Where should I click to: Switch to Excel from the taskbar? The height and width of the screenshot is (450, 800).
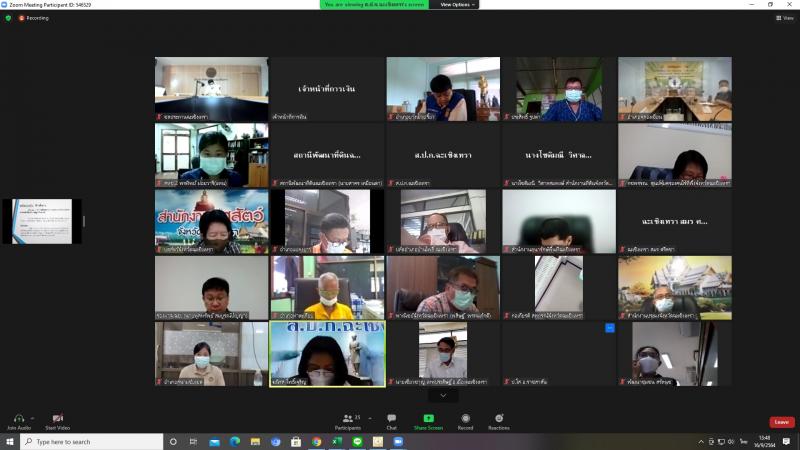337,441
